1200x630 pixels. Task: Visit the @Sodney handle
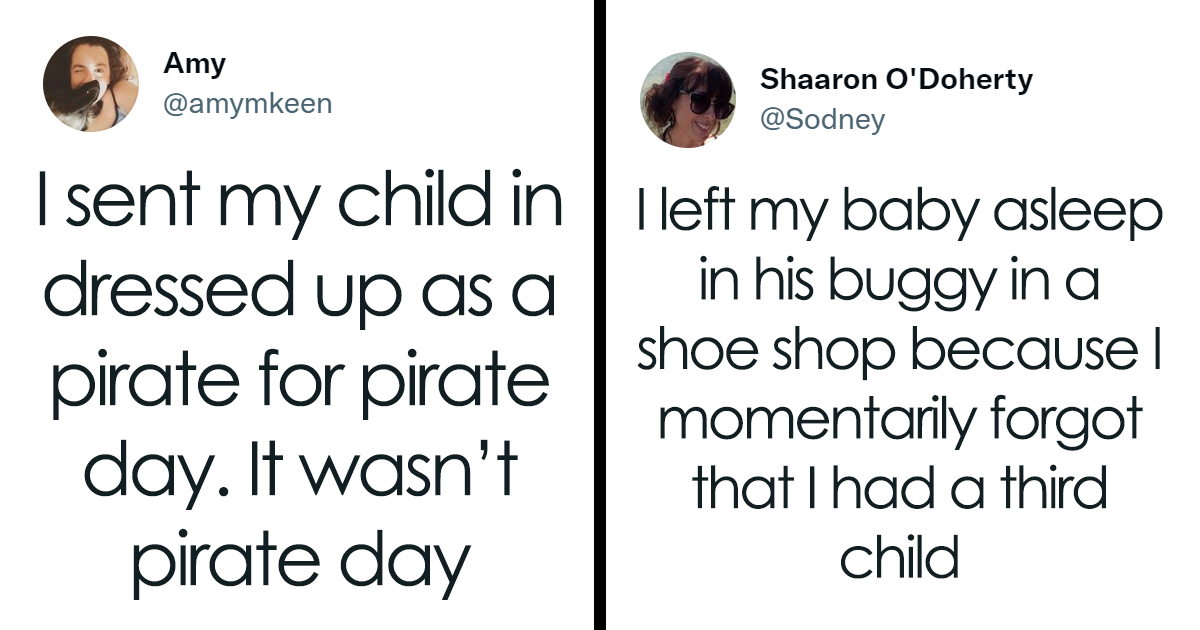pos(822,120)
